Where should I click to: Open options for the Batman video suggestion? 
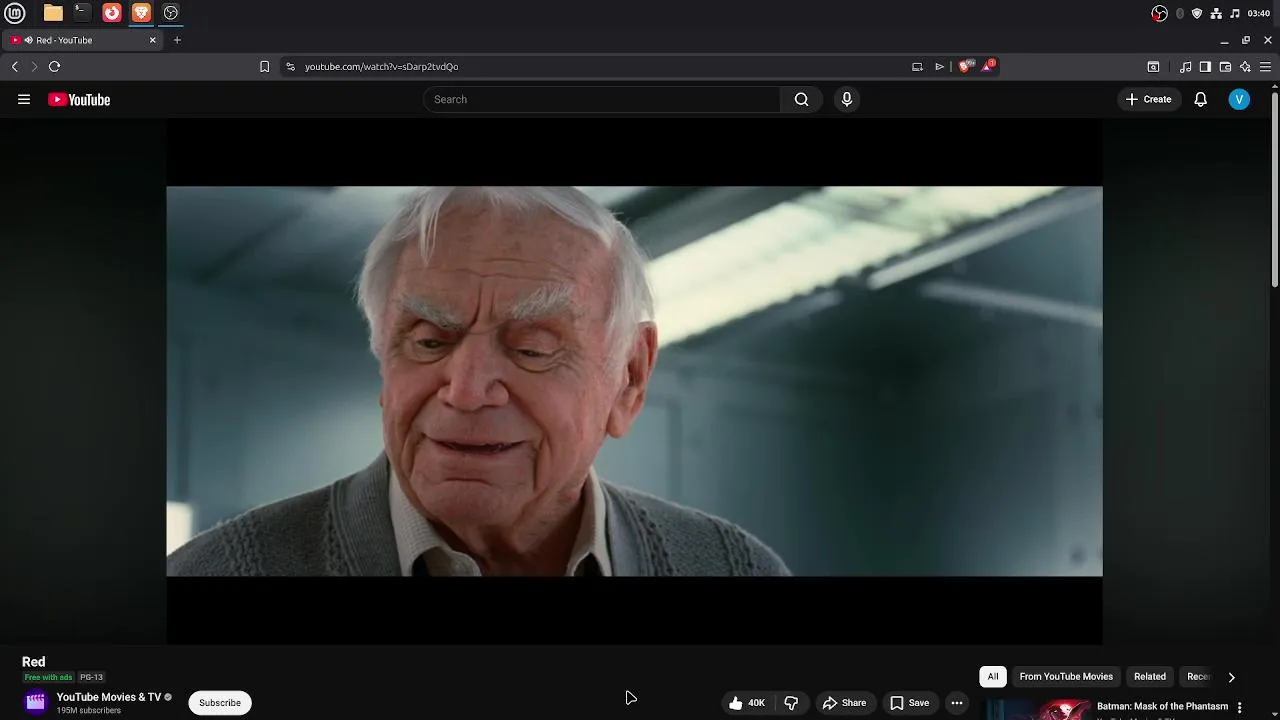pos(1240,707)
